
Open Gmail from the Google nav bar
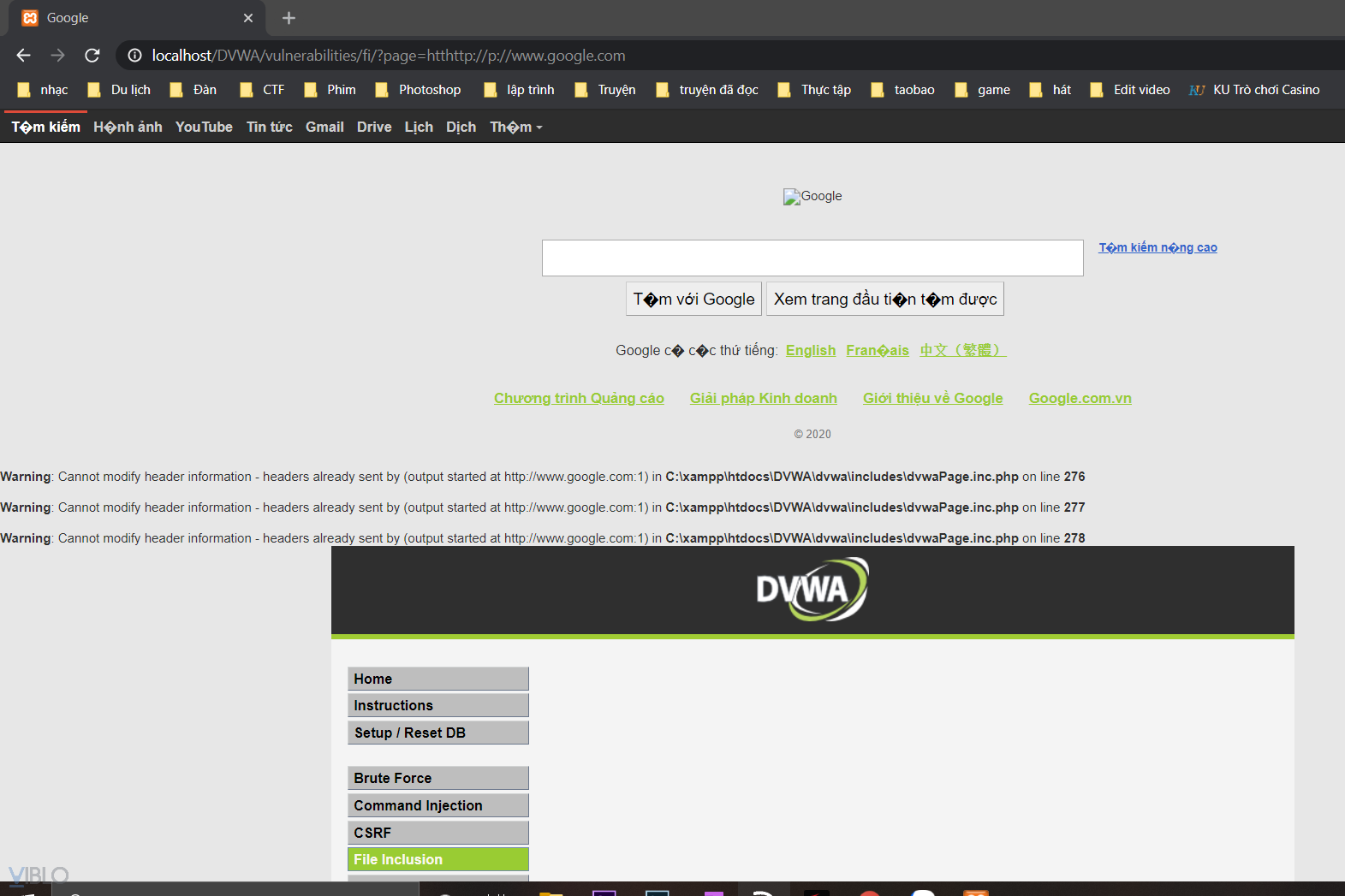tap(324, 128)
